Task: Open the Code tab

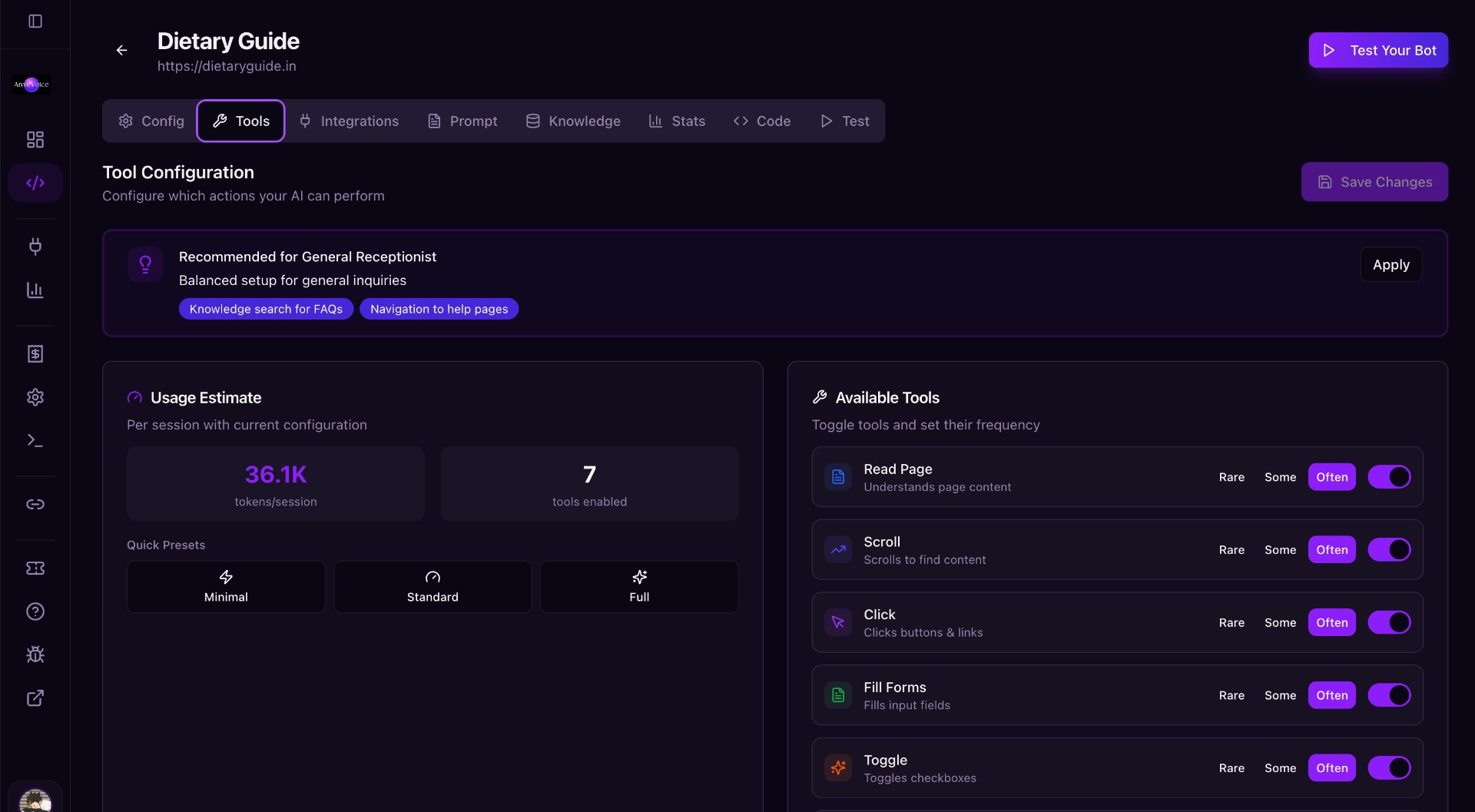Action: tap(762, 121)
